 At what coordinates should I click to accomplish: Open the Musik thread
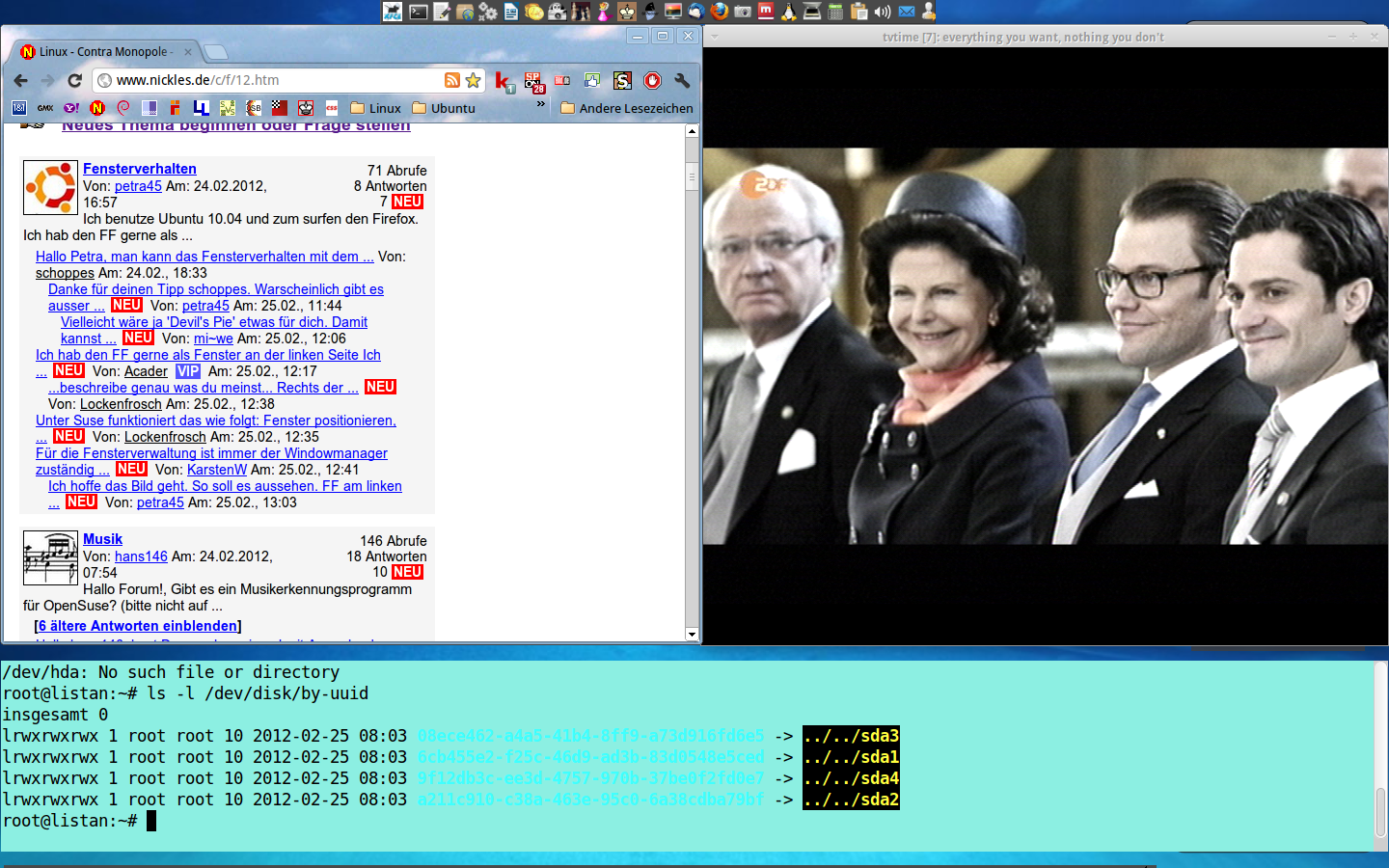tap(102, 539)
